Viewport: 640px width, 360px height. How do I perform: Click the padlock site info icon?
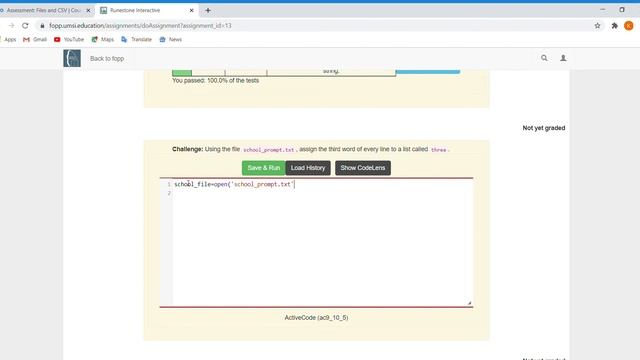pyautogui.click(x=42, y=26)
